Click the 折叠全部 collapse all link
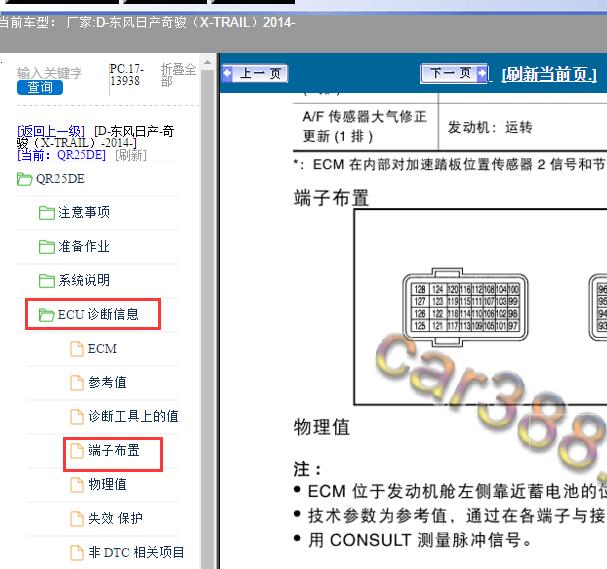 point(178,75)
